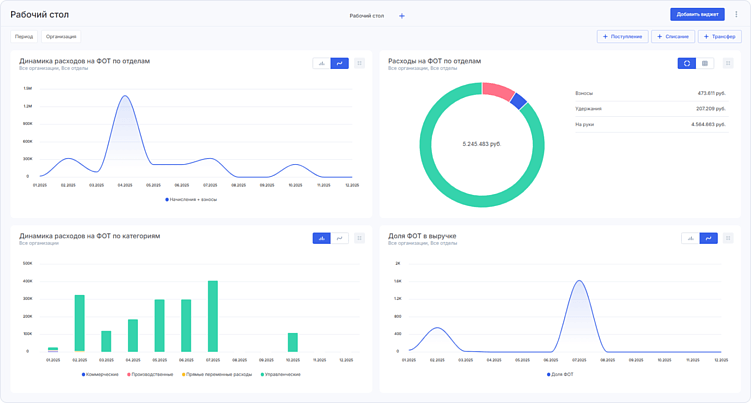This screenshot has width=751, height=403.
Task: Click the Поступление button
Action: click(x=623, y=36)
